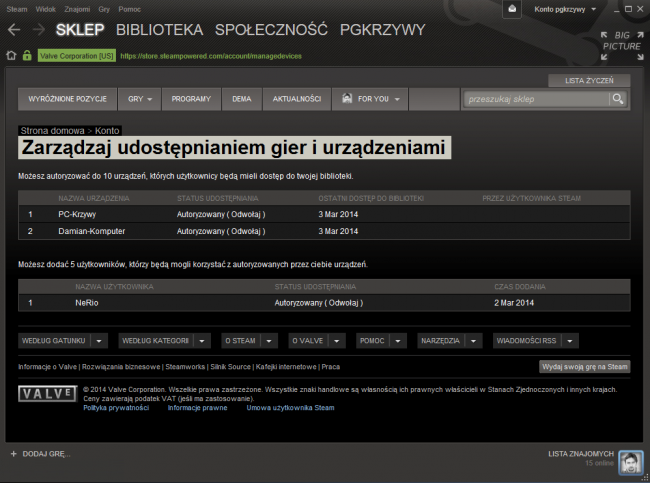
Task: Open Informacje o Valve footer link
Action: point(47,367)
